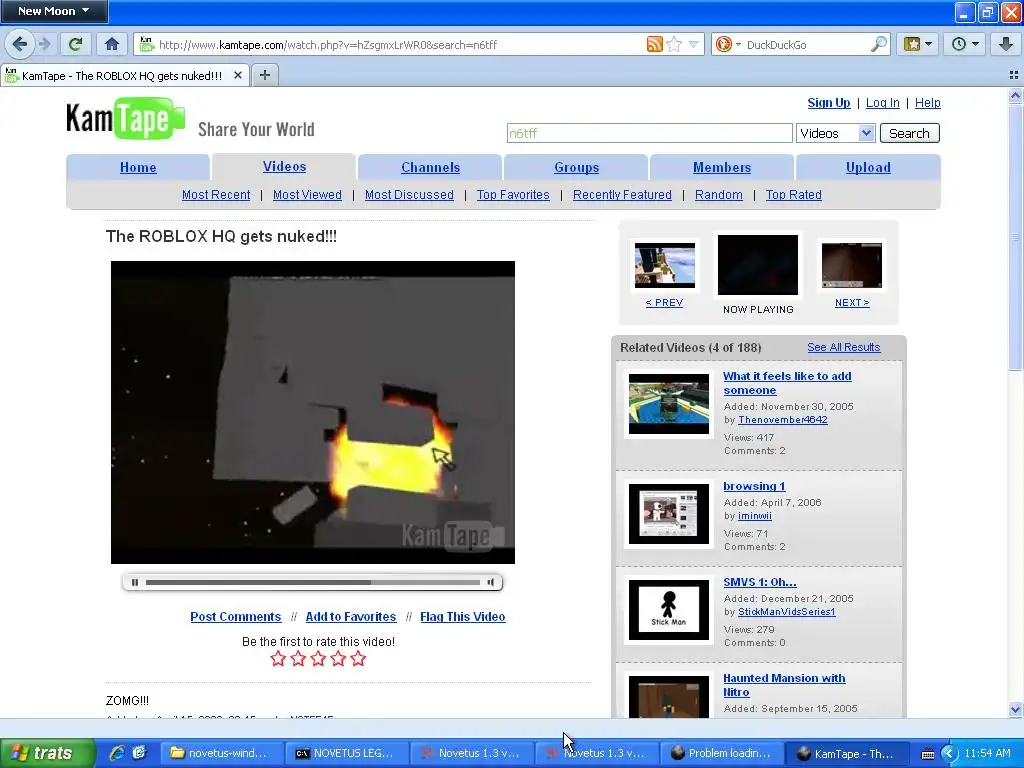The height and width of the screenshot is (768, 1024).
Task: Seek on the video progress bar
Action: 313,583
